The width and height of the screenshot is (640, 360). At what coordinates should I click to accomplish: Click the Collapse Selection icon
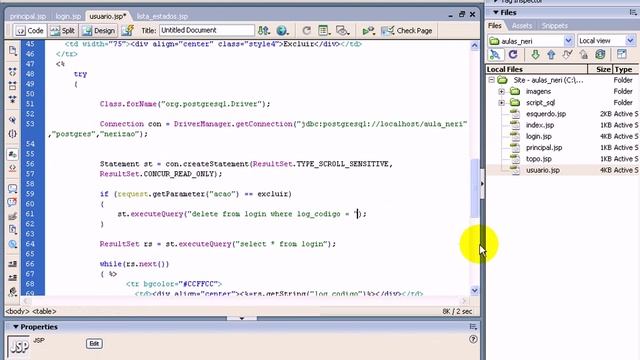click(x=13, y=86)
